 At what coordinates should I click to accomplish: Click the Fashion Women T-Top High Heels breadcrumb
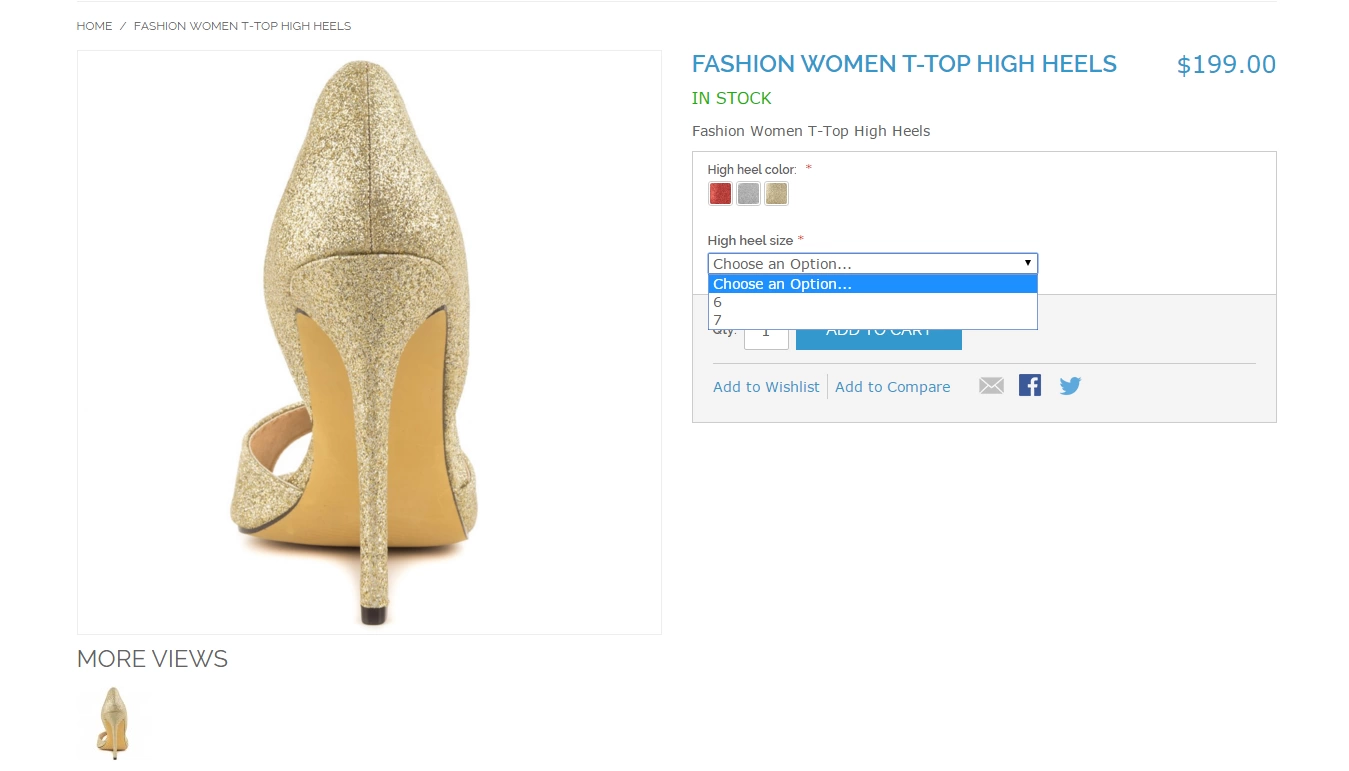242,26
